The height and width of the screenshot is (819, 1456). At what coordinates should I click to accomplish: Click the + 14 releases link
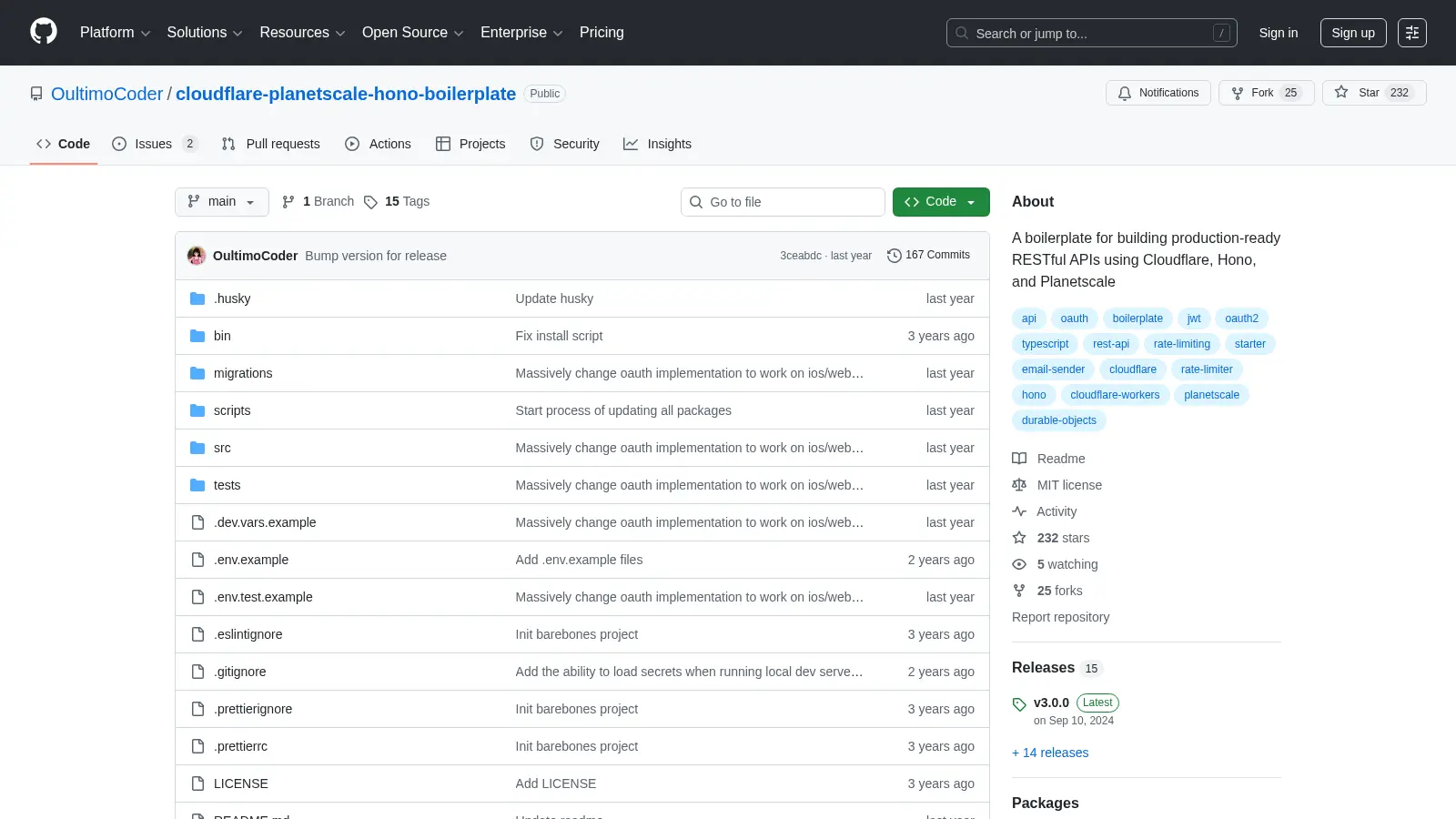1050,753
